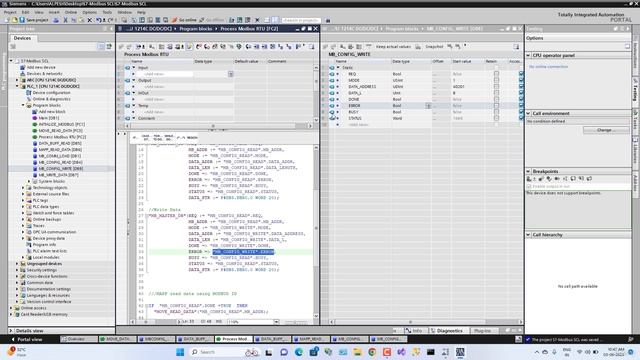Click Search in project input field
The height and width of the screenshot is (360, 640).
[x=301, y=20]
